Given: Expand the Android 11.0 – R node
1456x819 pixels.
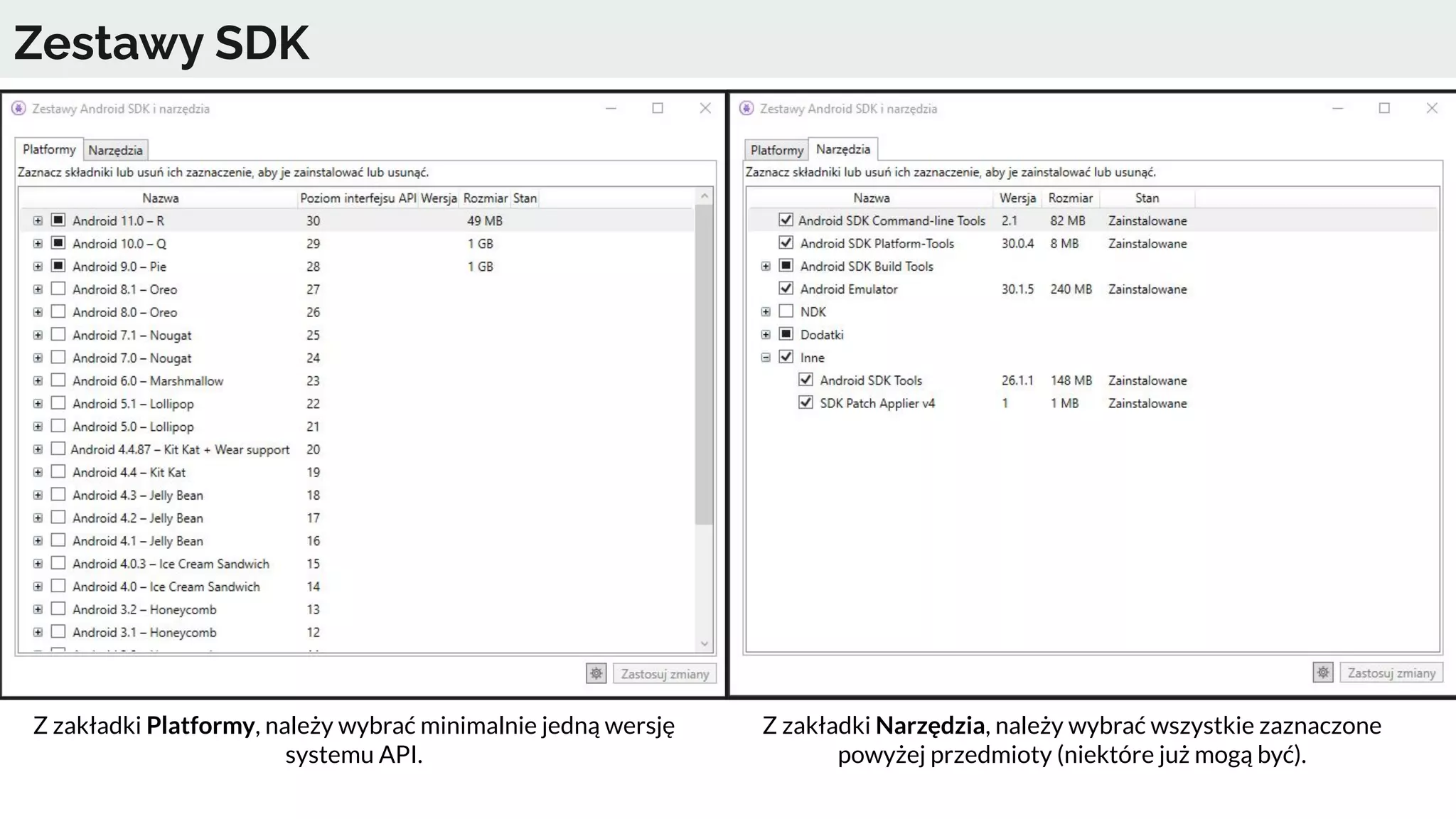Looking at the screenshot, I should (x=38, y=221).
